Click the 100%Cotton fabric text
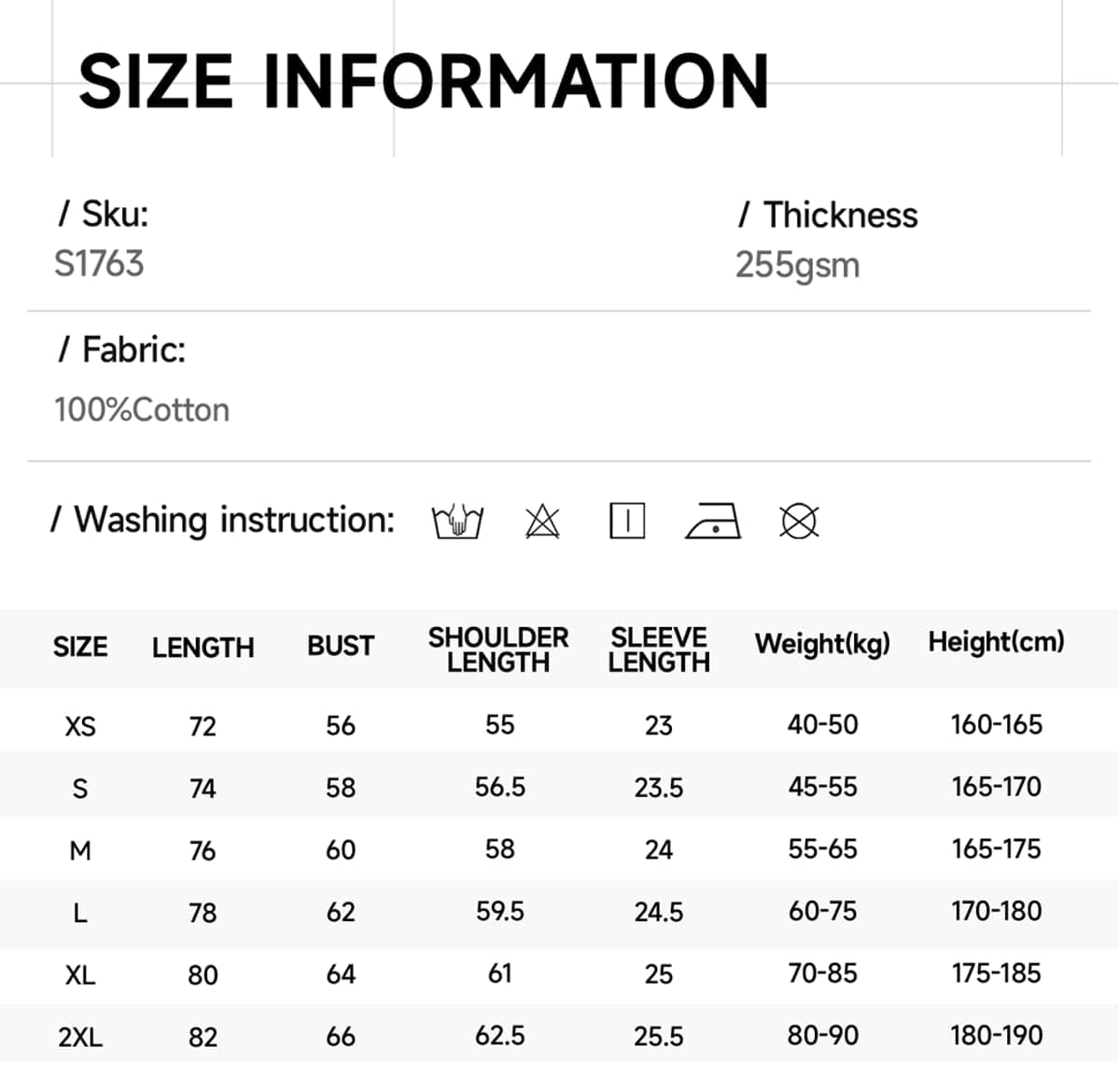Viewport: 1120px width, 1077px height. [142, 410]
